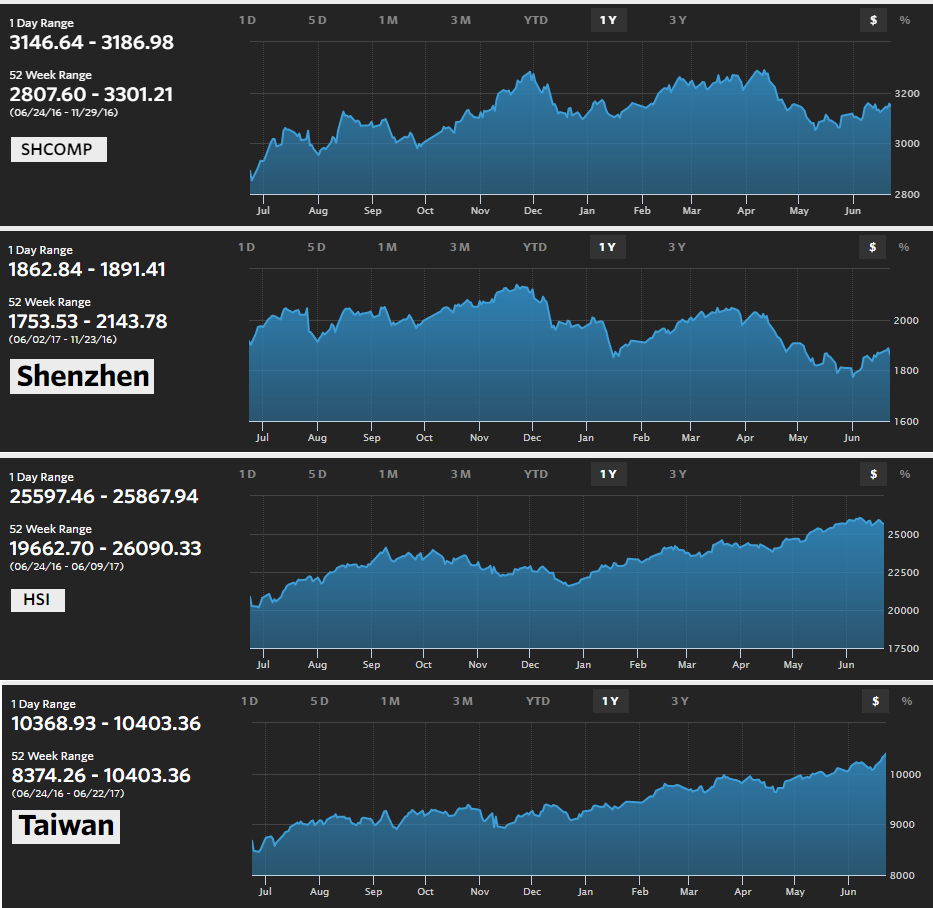This screenshot has height=908, width=933.
Task: Click HSI 52 week range 19662.70 - 26090.33
Action: tap(105, 548)
